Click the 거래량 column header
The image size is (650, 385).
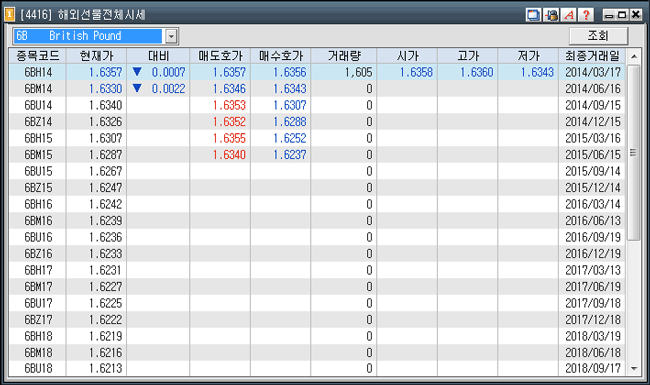pyautogui.click(x=344, y=56)
